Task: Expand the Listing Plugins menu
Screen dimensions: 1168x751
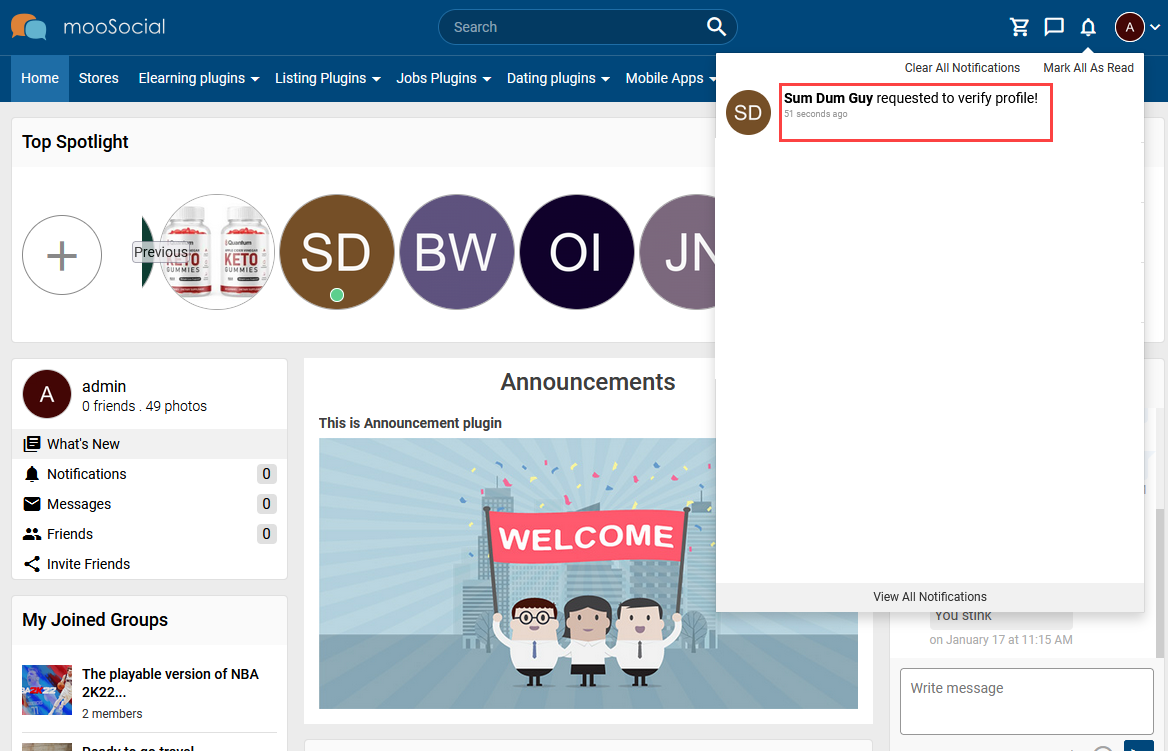Action: click(x=328, y=78)
